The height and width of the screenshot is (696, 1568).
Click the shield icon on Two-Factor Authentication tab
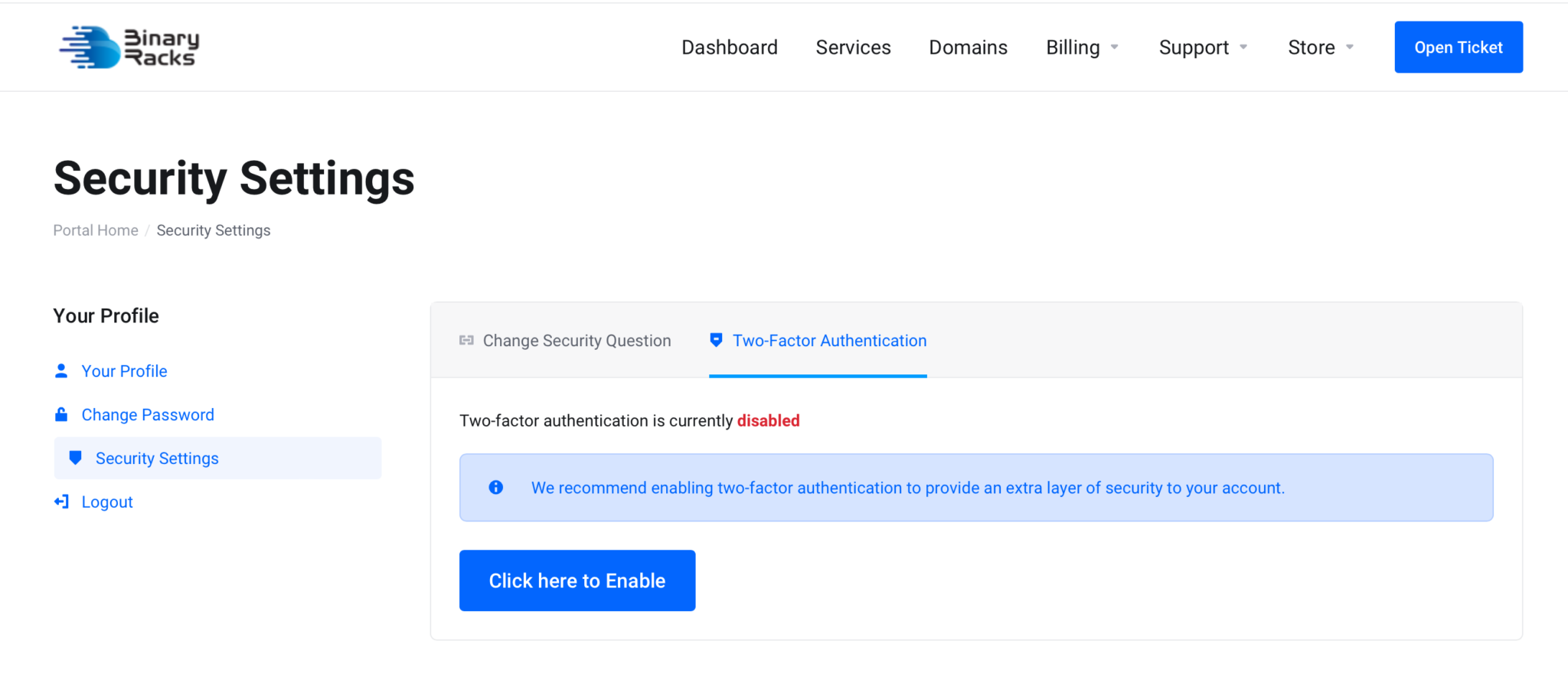click(x=716, y=340)
